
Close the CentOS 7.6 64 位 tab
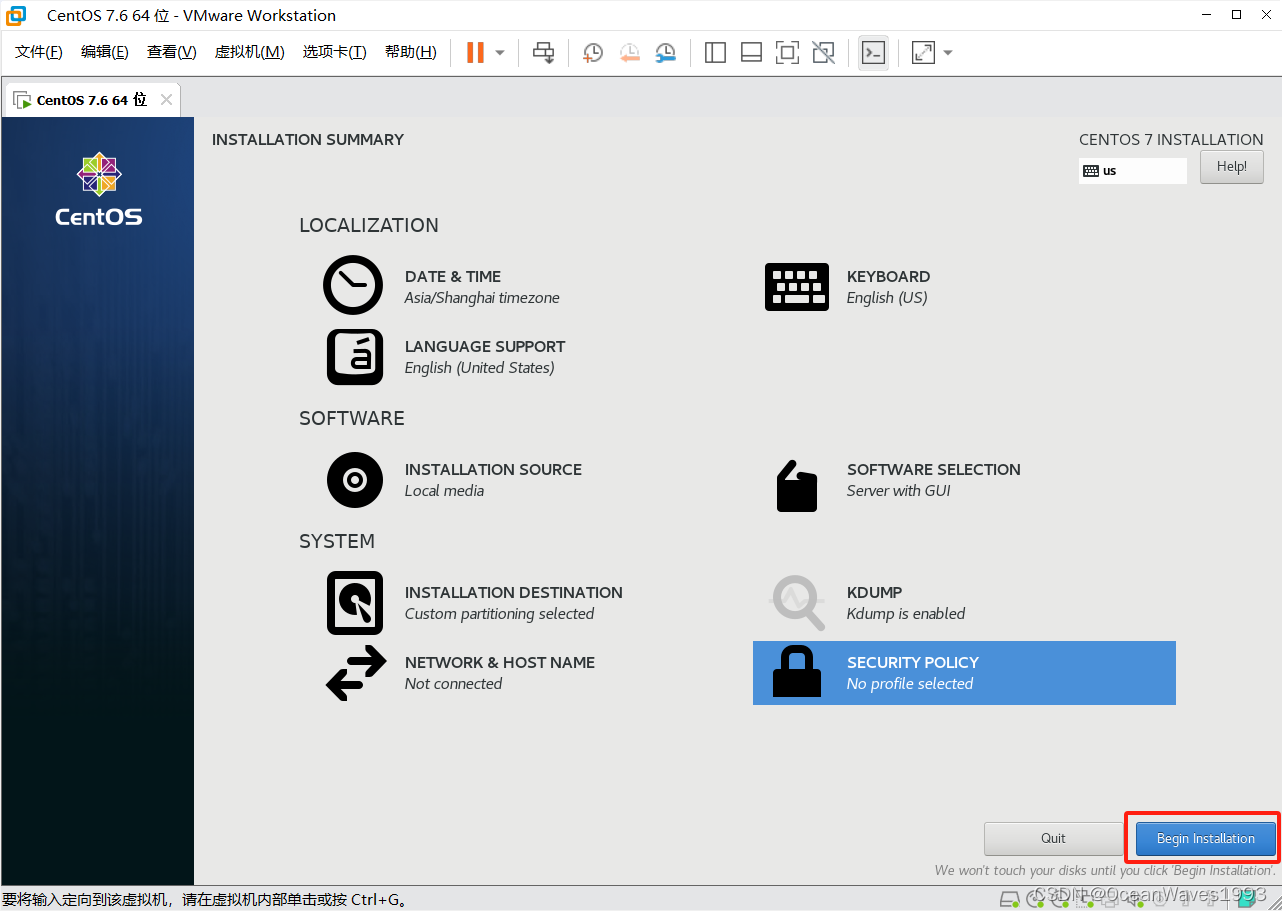166,100
